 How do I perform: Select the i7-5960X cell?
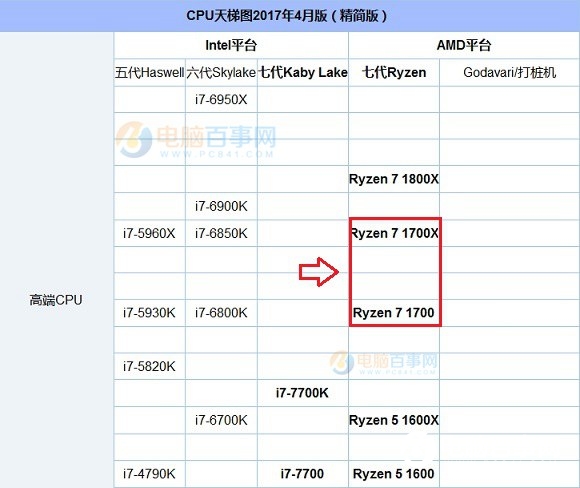149,233
